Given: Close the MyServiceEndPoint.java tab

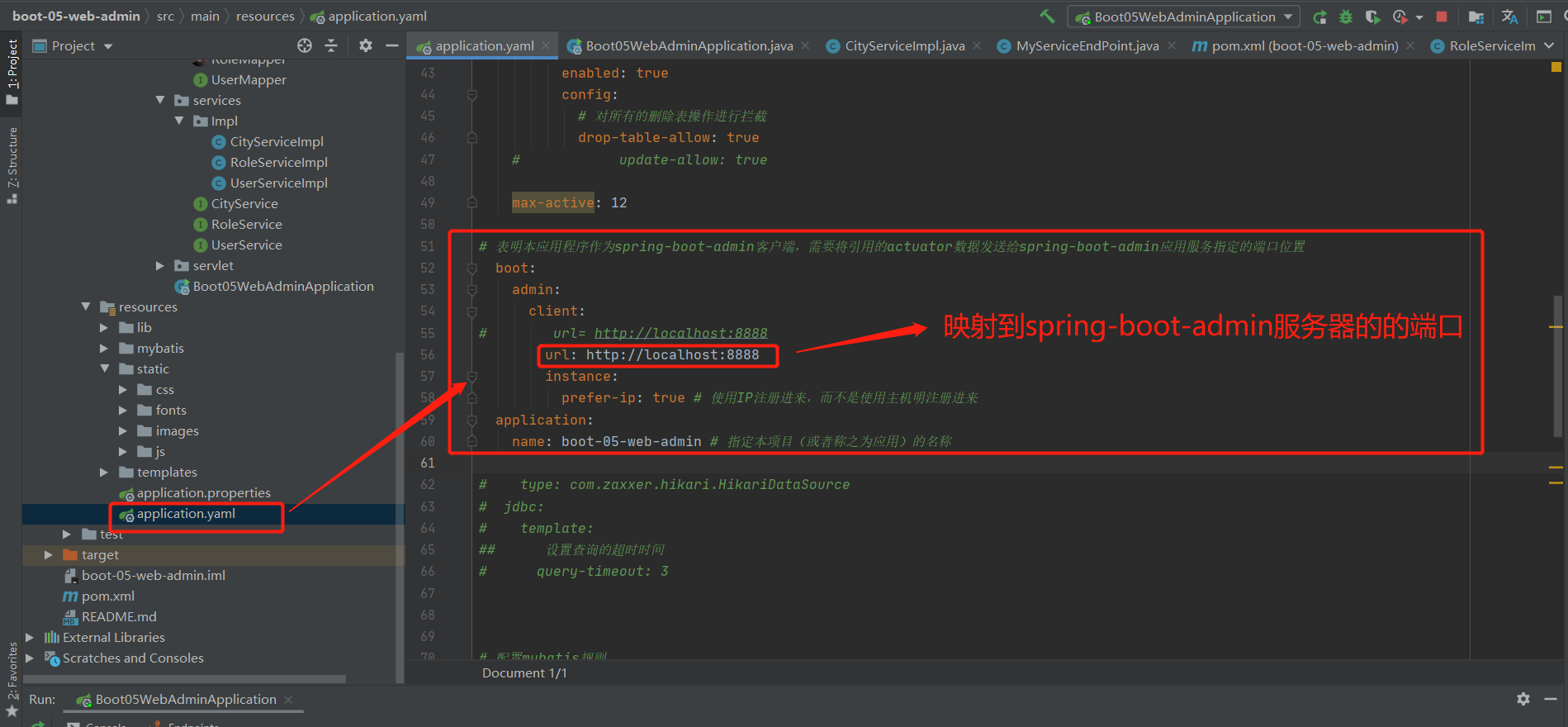Looking at the screenshot, I should click(x=1172, y=46).
